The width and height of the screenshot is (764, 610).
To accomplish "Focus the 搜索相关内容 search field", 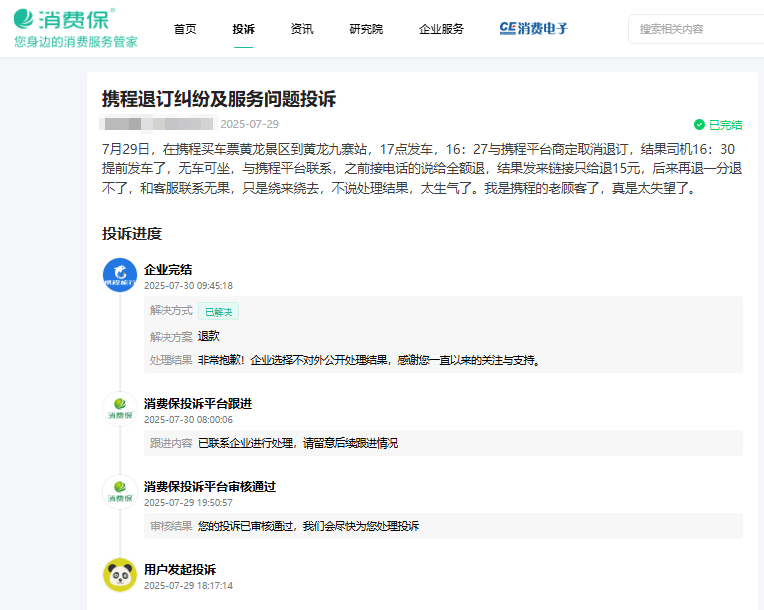I will [697, 29].
